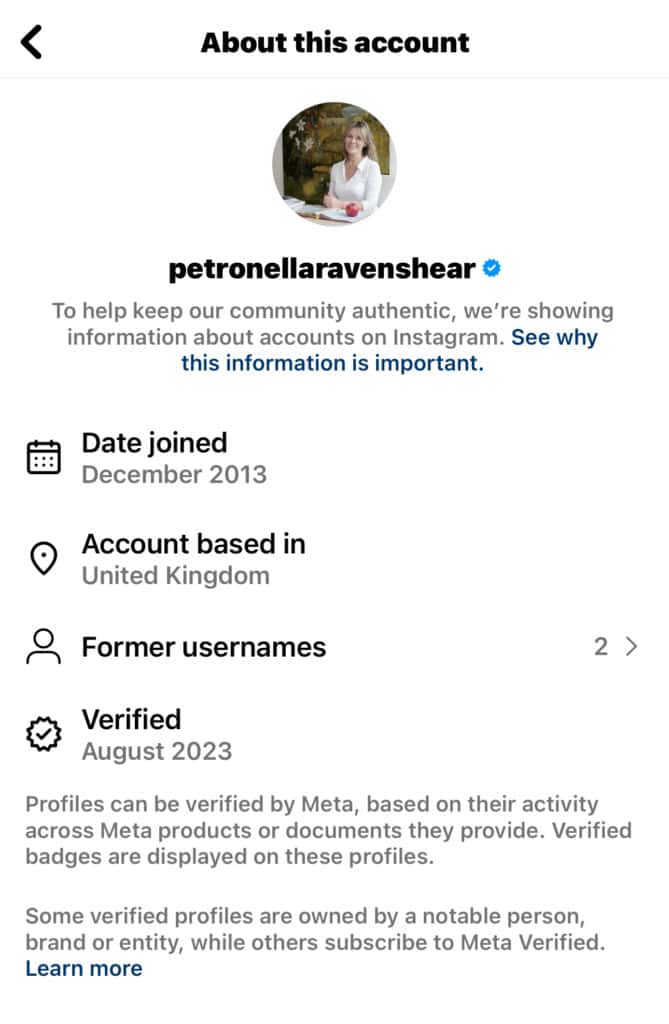
Task: Expand Former usernames chevron arrow
Action: click(631, 647)
